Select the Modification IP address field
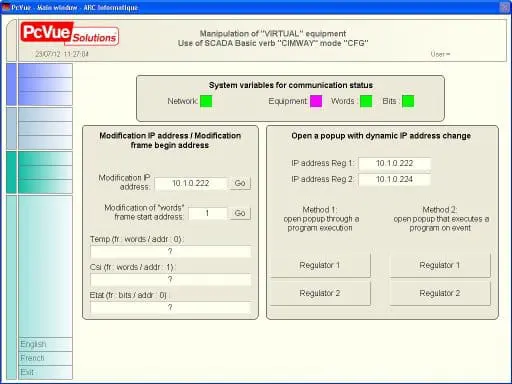Viewport: 512px width, 384px height. (191, 183)
